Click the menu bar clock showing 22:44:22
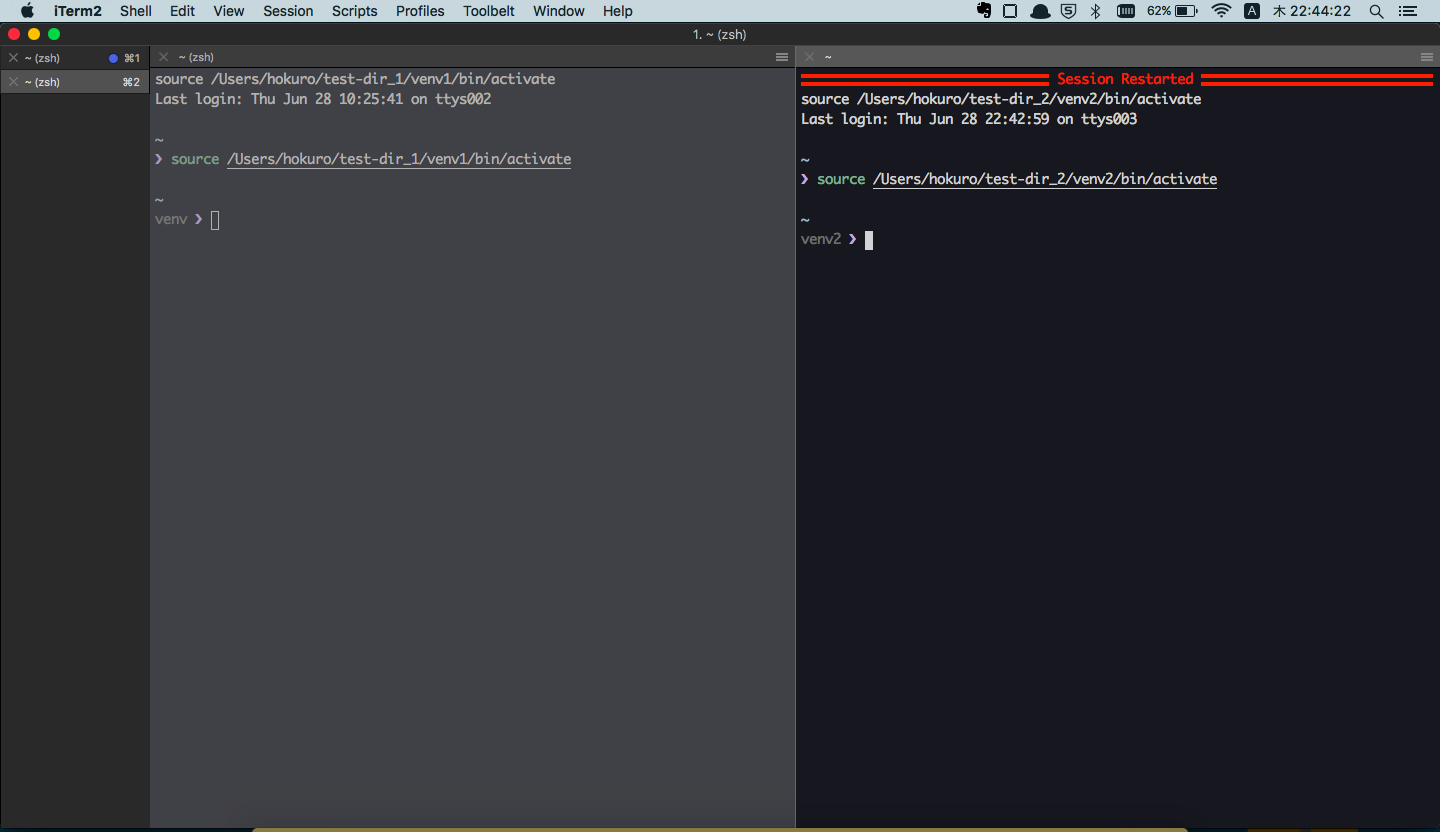Screen dimensions: 1440x832 1311,11
